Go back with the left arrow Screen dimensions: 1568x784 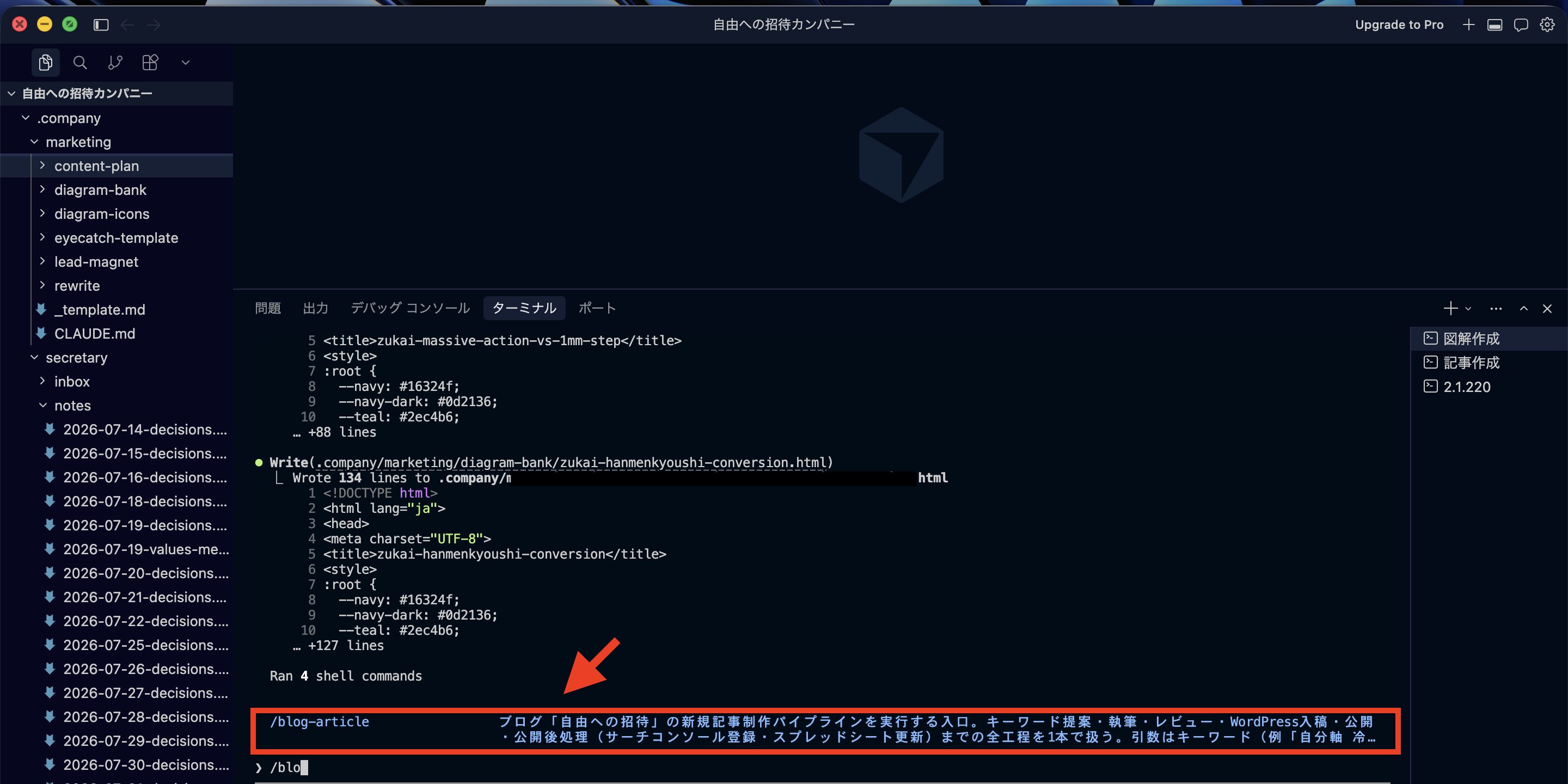click(127, 24)
